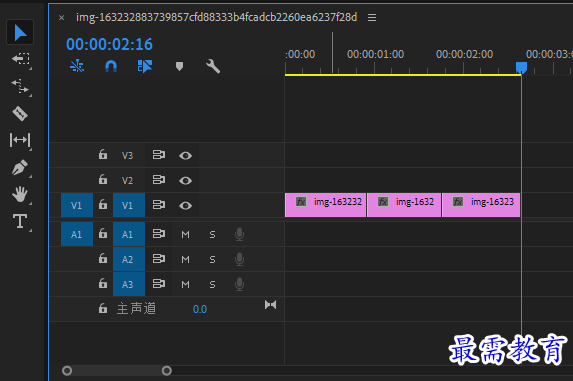Screen dimensions: 573x381
Task: Toggle A2 track targeting
Action: point(129,259)
